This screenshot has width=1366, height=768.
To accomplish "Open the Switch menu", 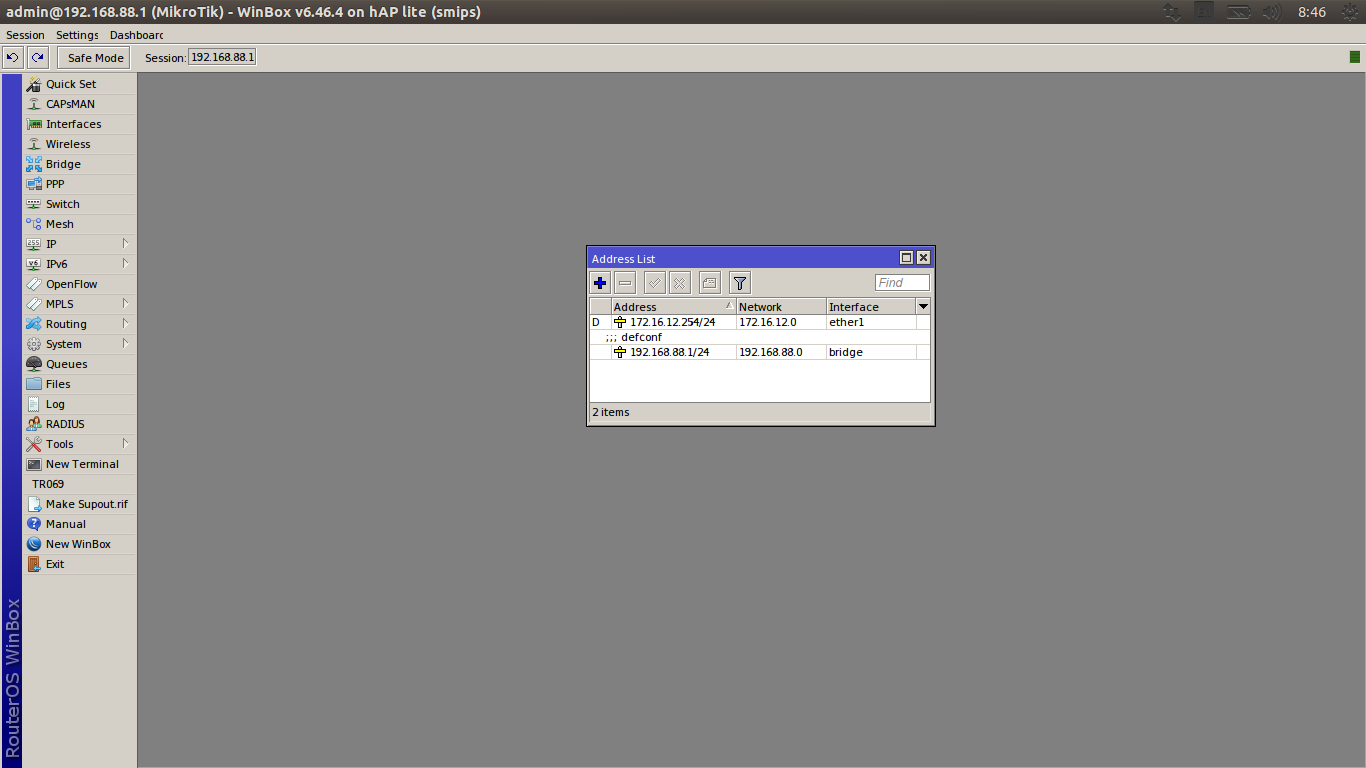I will coord(79,204).
